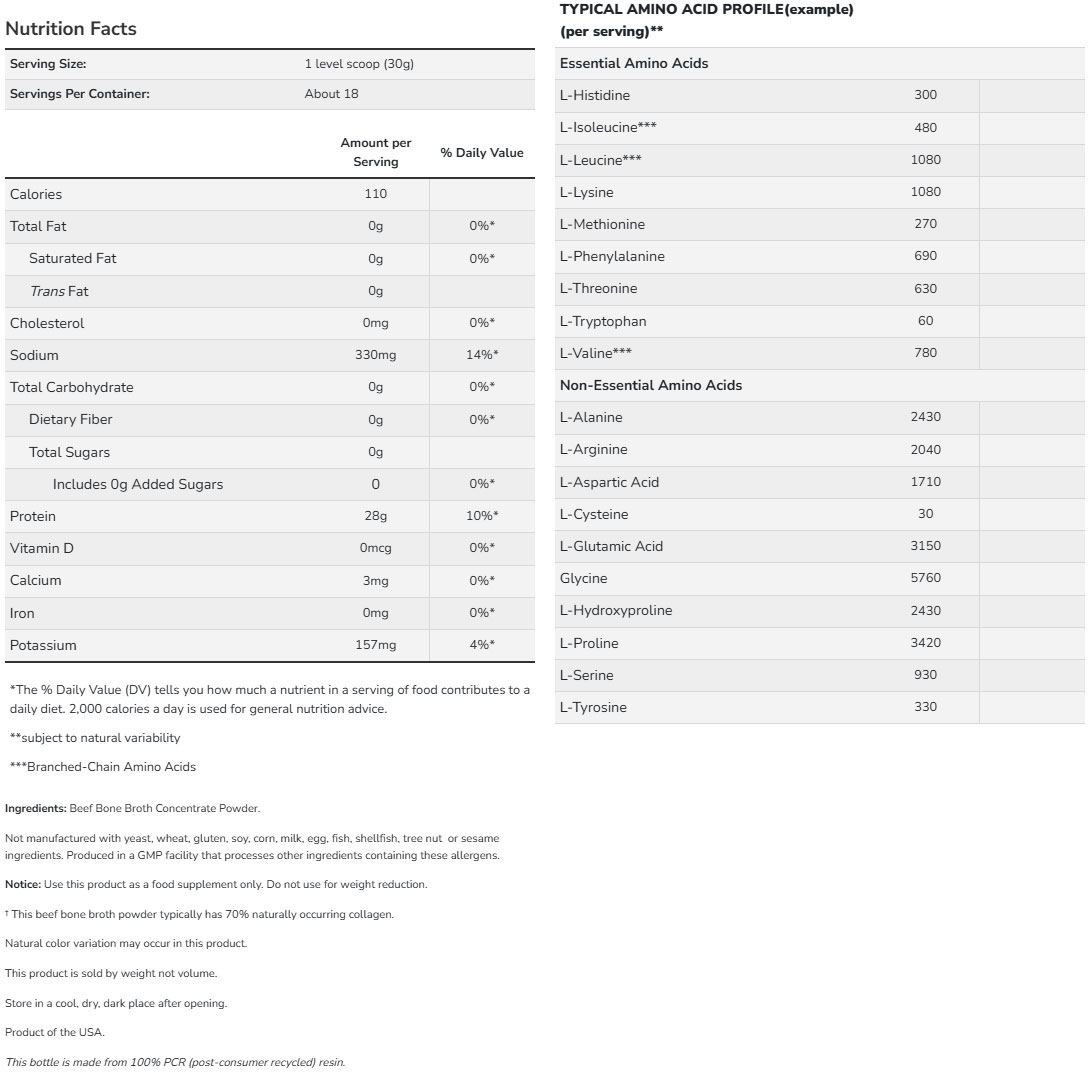
Task: Click the L-Tryptophan value of 60
Action: tap(925, 321)
